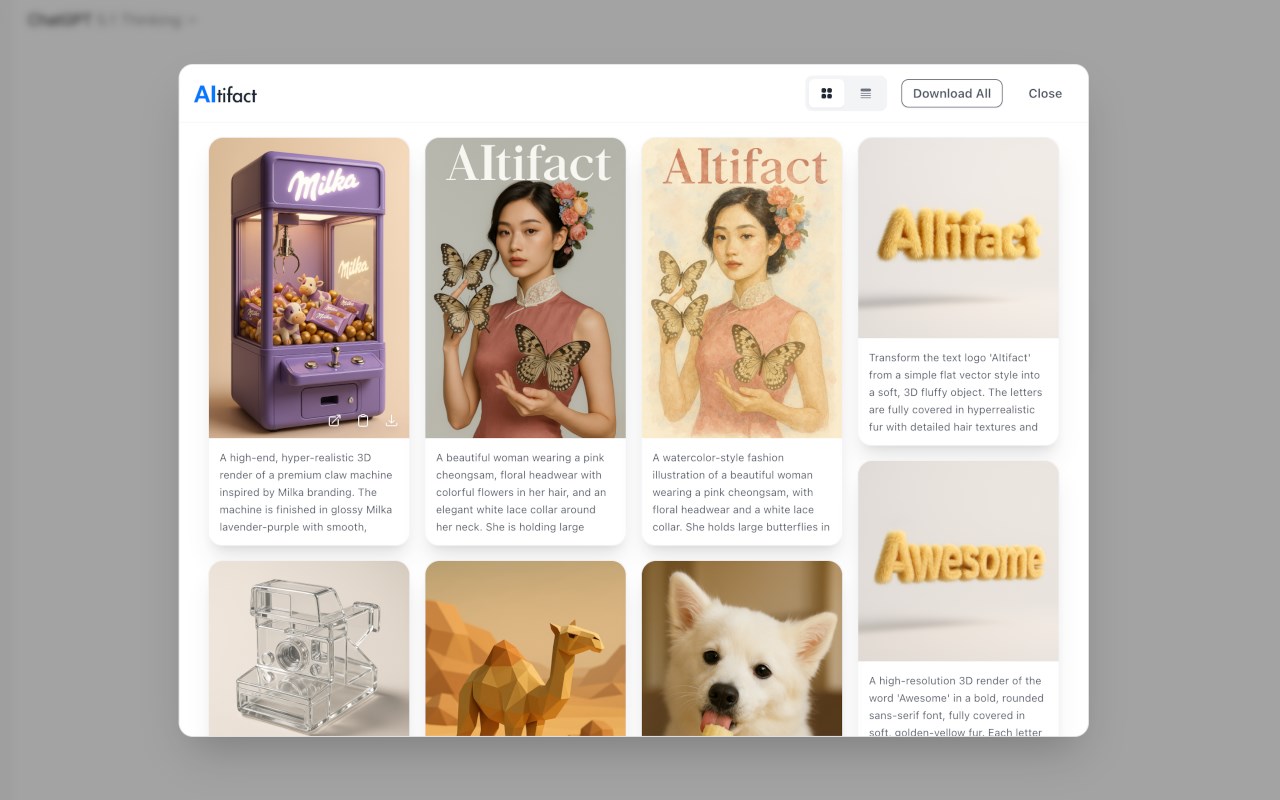Select prompt text 'A high-resolution 3D render of the'
This screenshot has height=800, width=1280.
pyautogui.click(x=955, y=680)
